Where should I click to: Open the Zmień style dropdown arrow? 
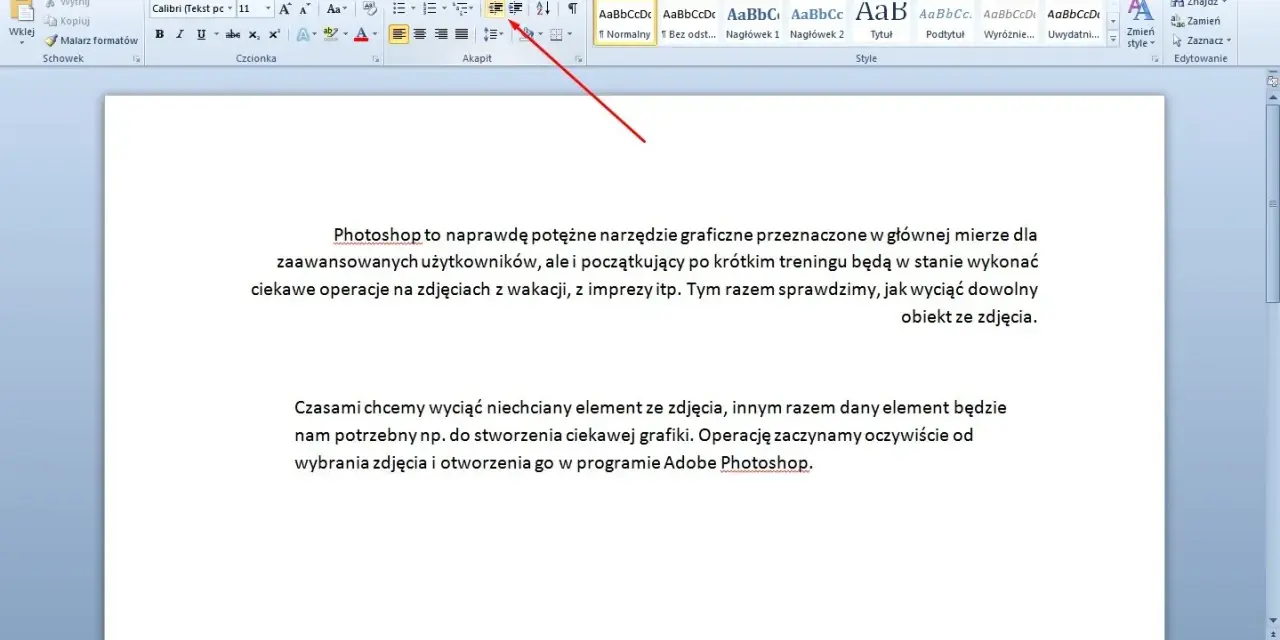[1151, 44]
